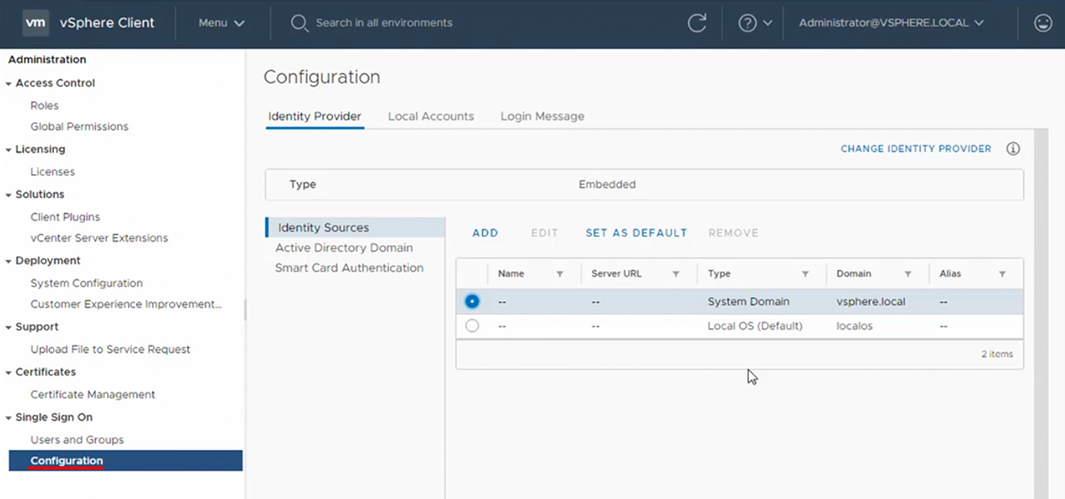1065x499 pixels.
Task: Switch to the Local Accounts tab
Action: [x=431, y=116]
